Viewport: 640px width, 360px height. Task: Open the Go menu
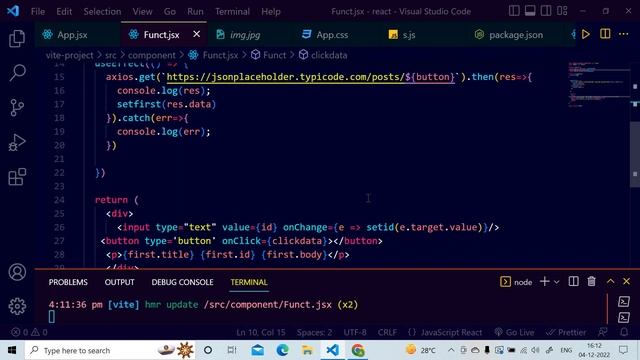click(170, 11)
